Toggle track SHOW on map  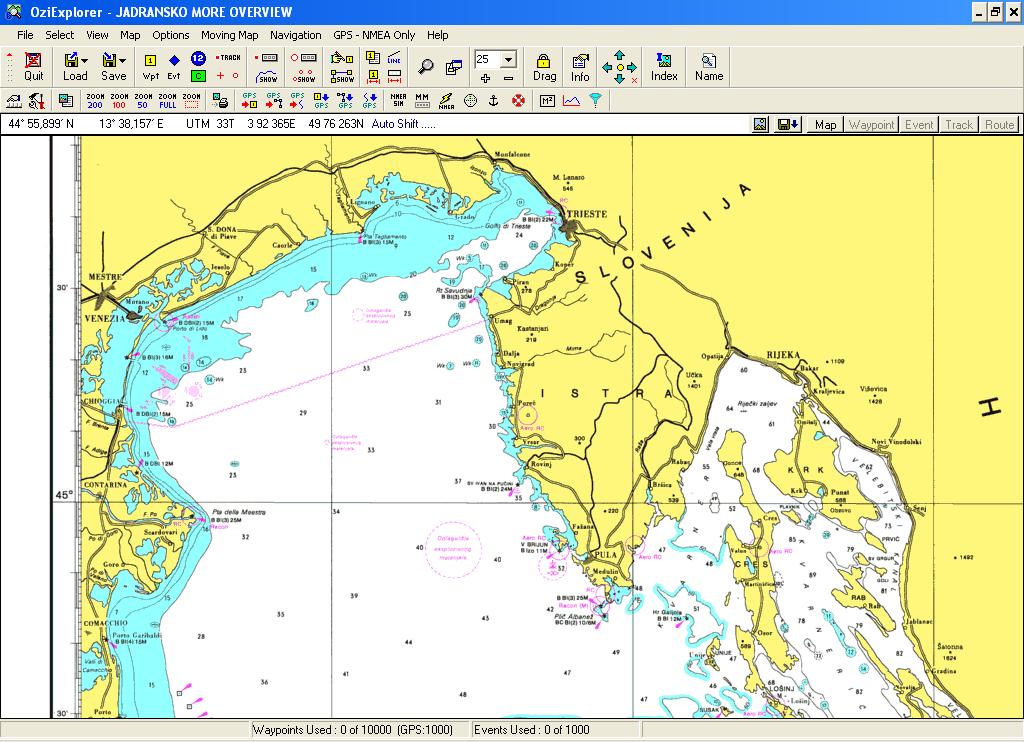click(x=268, y=77)
